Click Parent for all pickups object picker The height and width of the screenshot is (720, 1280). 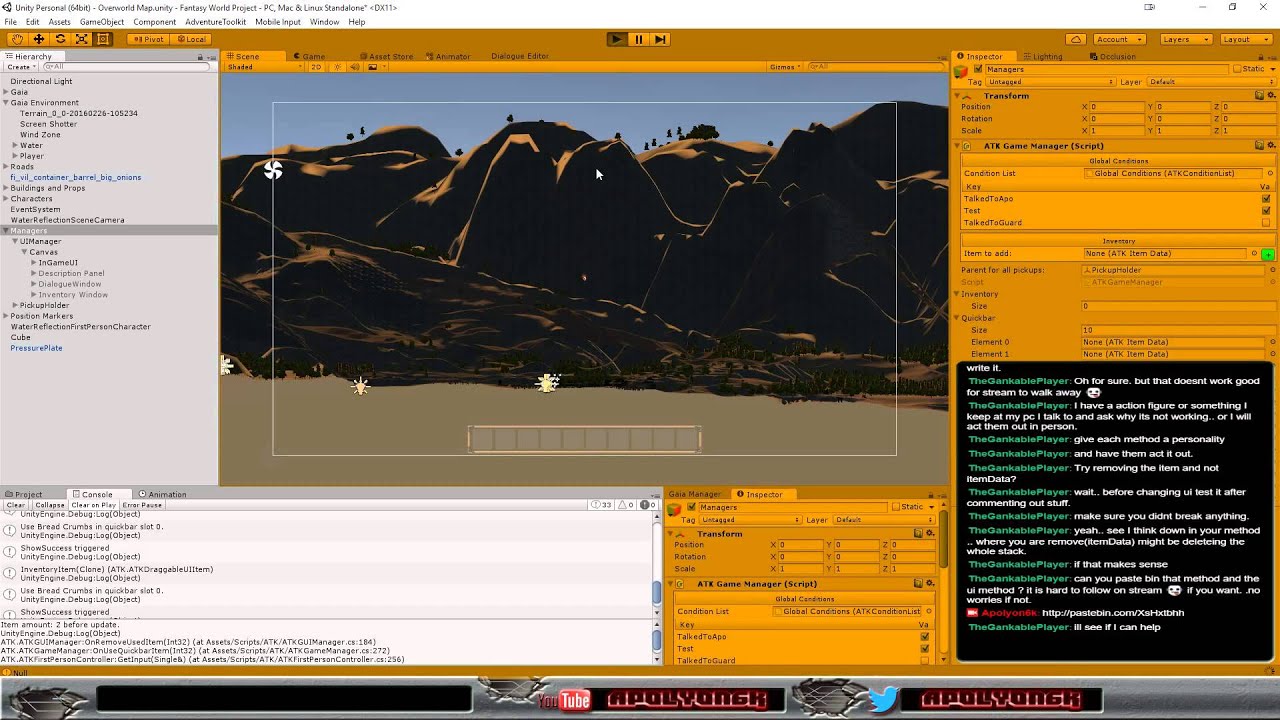(1270, 270)
